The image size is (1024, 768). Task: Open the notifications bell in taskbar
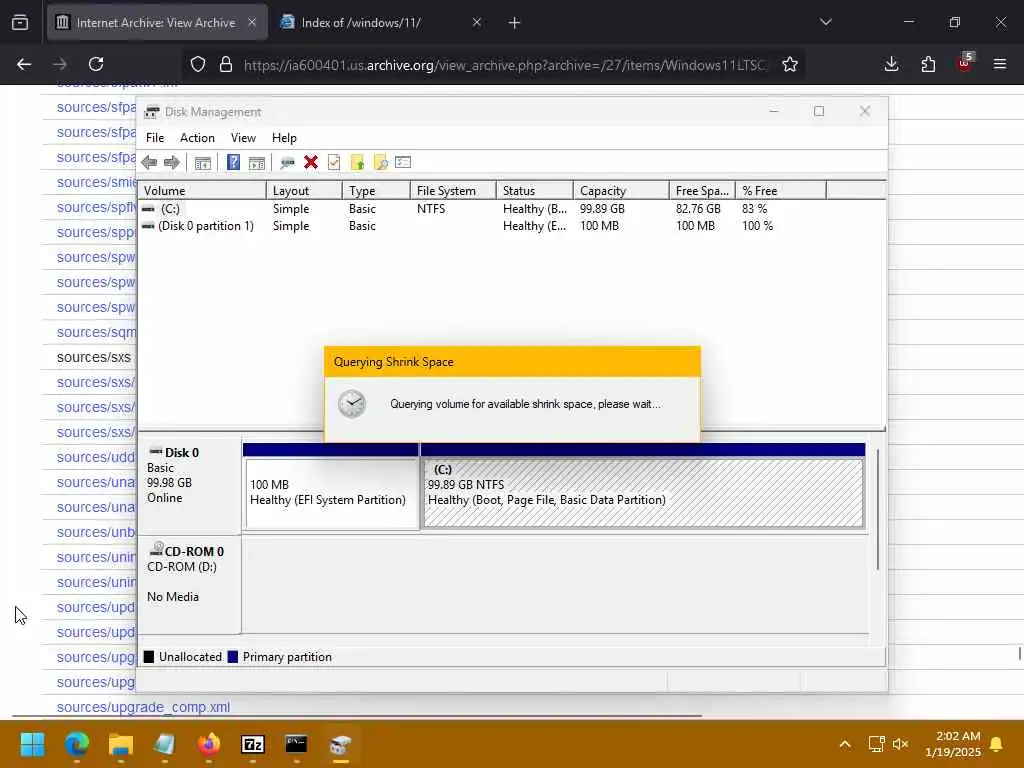pos(997,744)
